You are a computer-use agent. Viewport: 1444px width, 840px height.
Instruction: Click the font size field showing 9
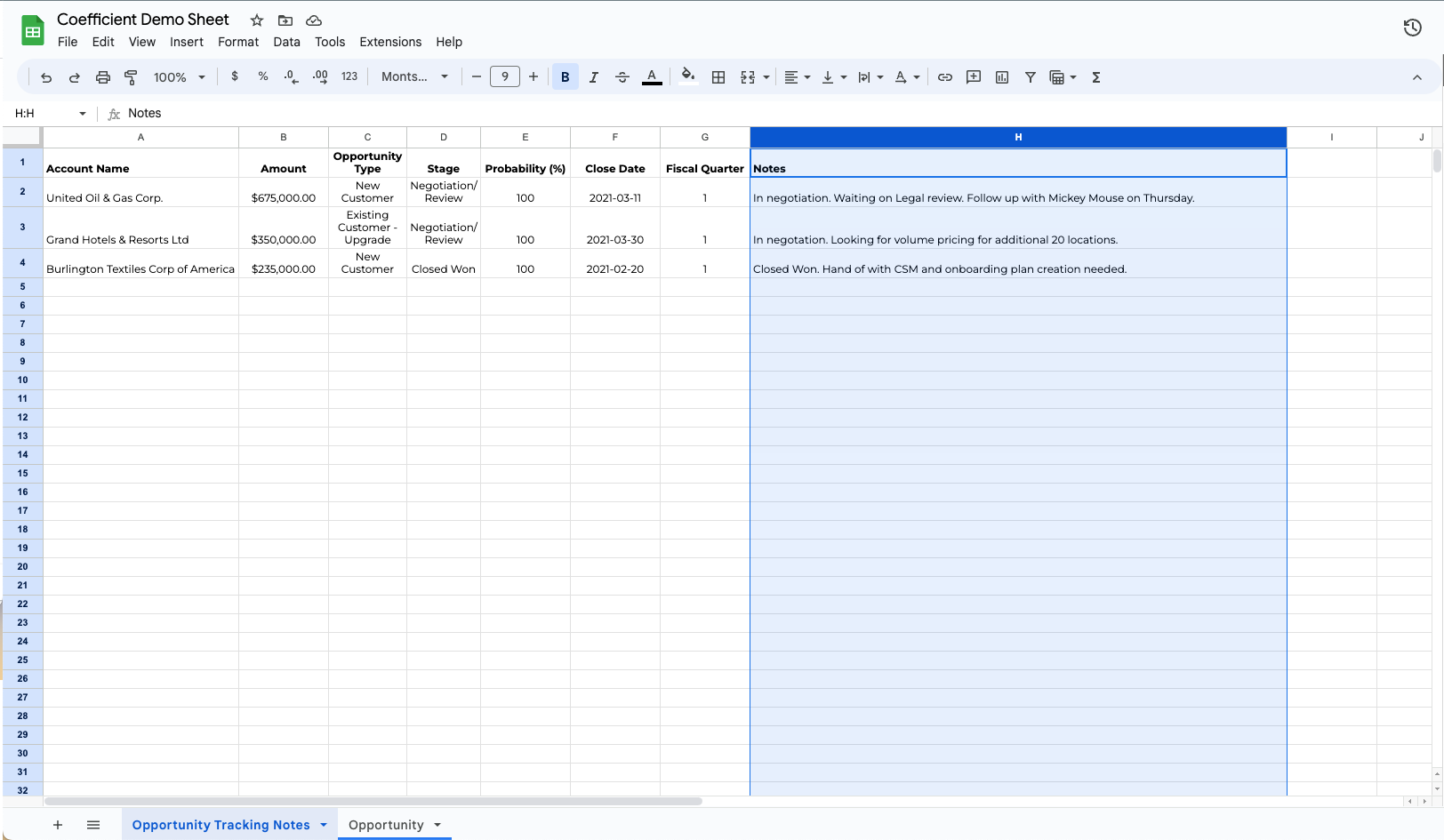click(505, 76)
